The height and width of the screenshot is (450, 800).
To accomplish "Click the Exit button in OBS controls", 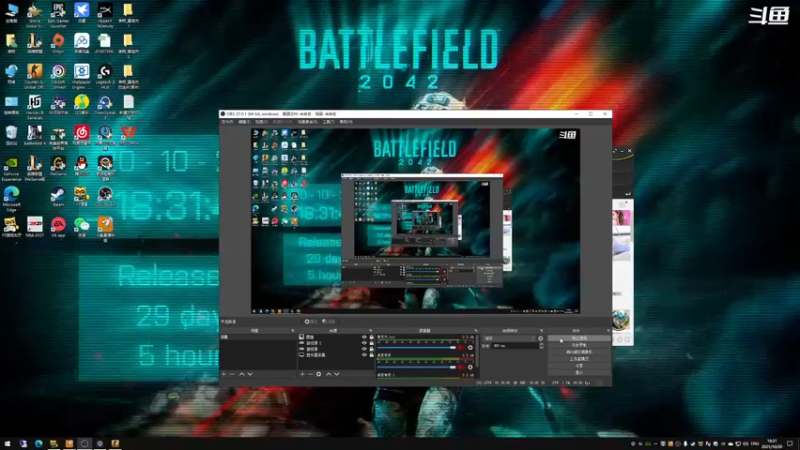I will coord(579,372).
